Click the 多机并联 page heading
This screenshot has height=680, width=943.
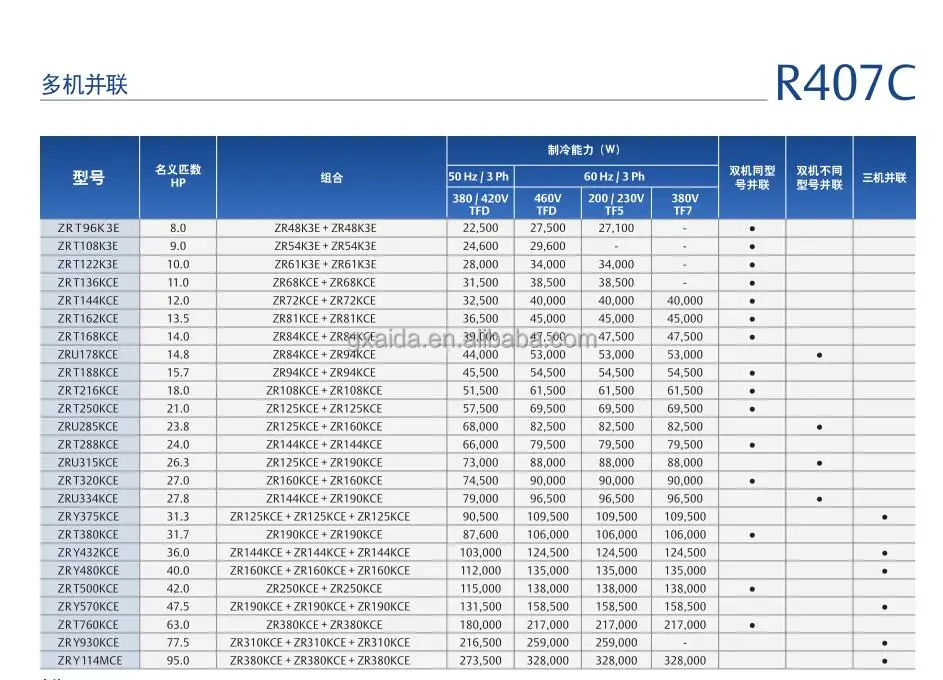pos(85,84)
